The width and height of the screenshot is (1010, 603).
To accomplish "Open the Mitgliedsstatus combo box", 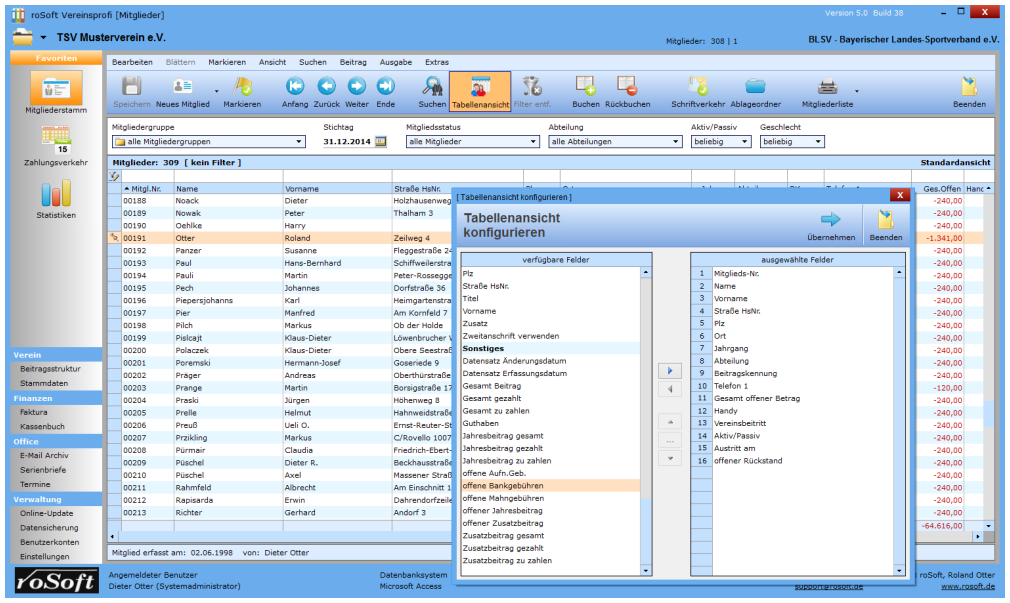I will coord(533,142).
